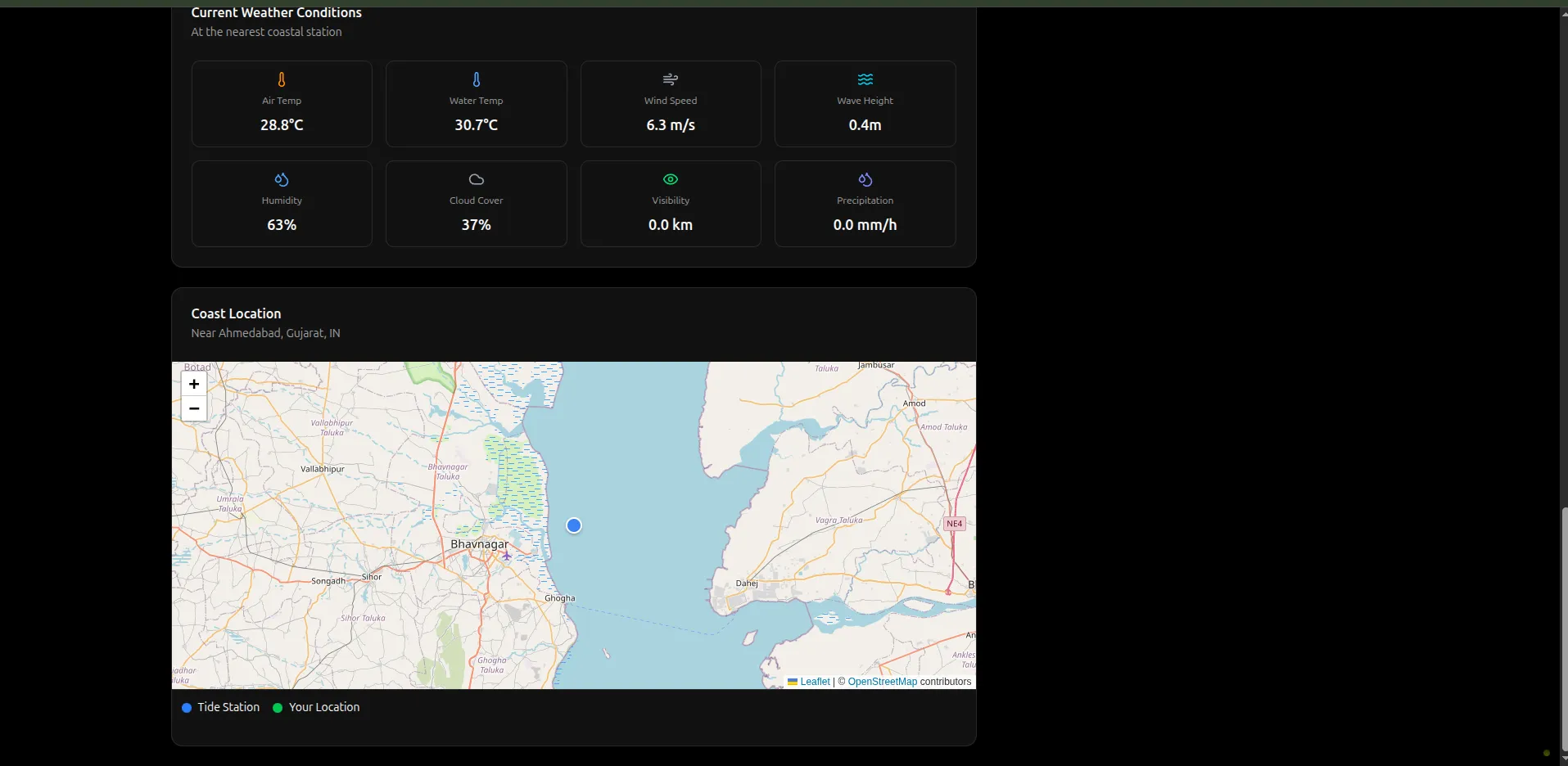Click the Current Weather Conditions heading
The width and height of the screenshot is (1568, 766).
(x=276, y=12)
